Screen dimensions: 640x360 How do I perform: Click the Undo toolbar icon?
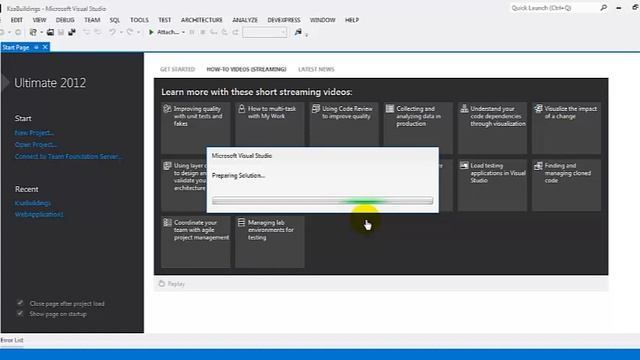point(112,32)
